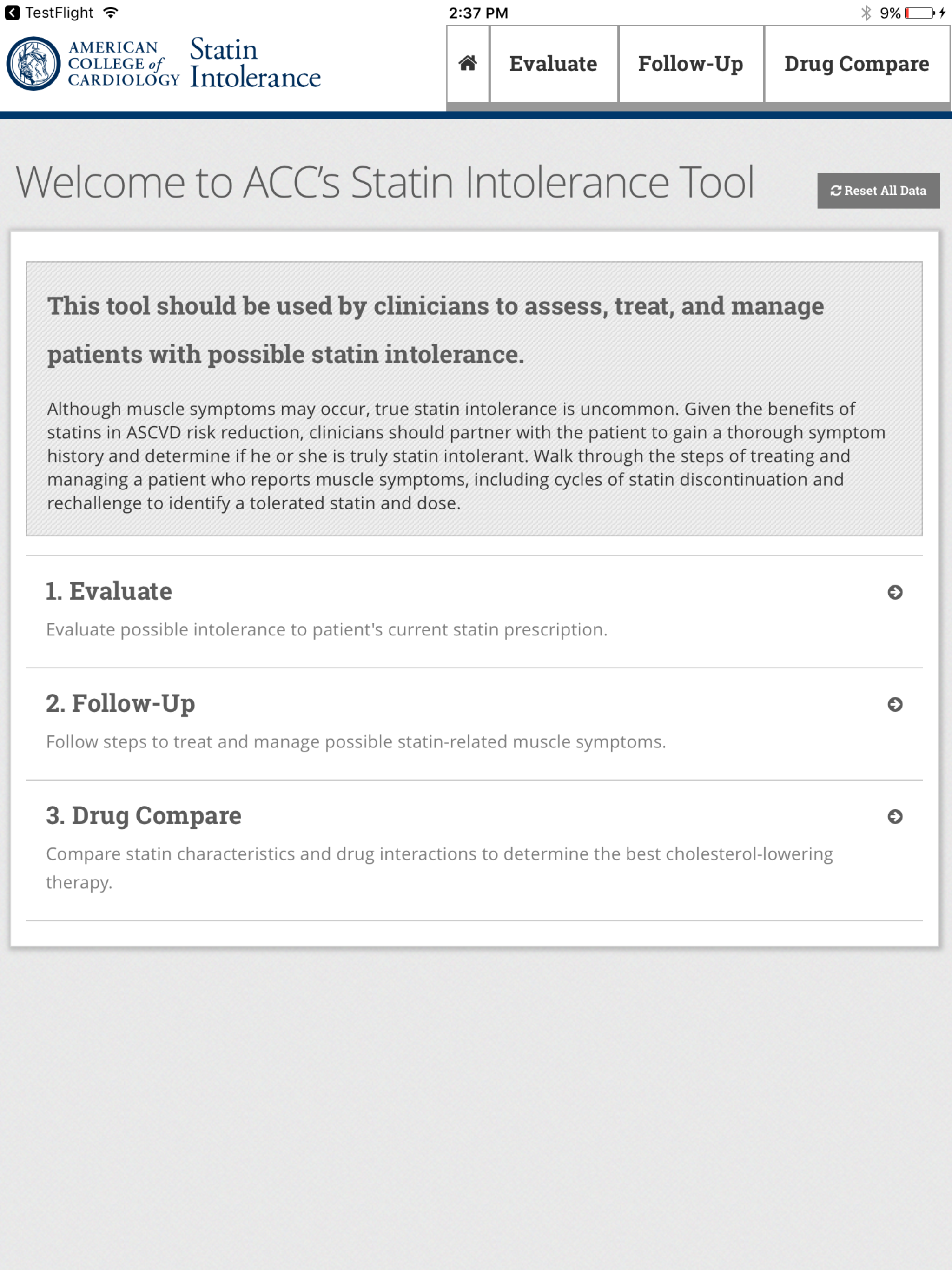
Task: Tap the Bluetooth status icon
Action: click(866, 13)
